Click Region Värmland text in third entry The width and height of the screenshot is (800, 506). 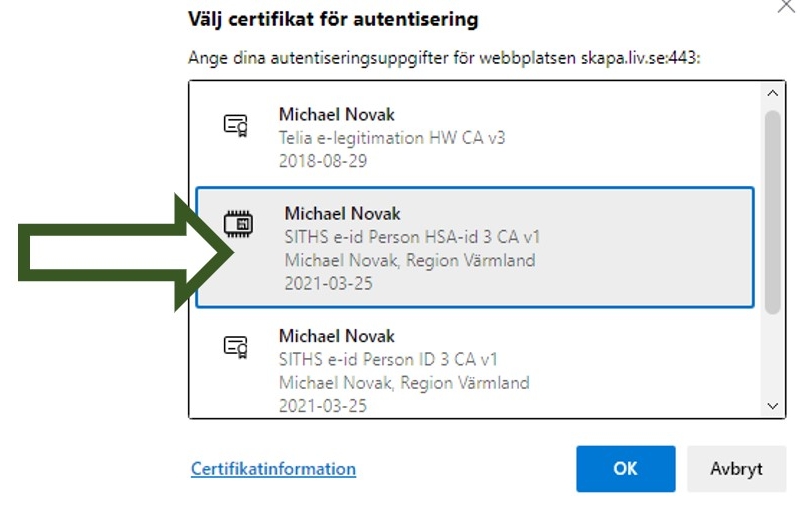[465, 383]
